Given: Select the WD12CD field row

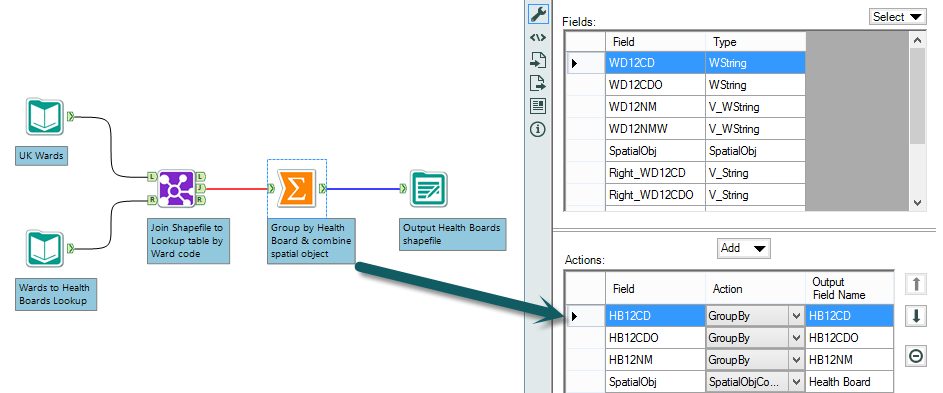Looking at the screenshot, I should click(686, 63).
